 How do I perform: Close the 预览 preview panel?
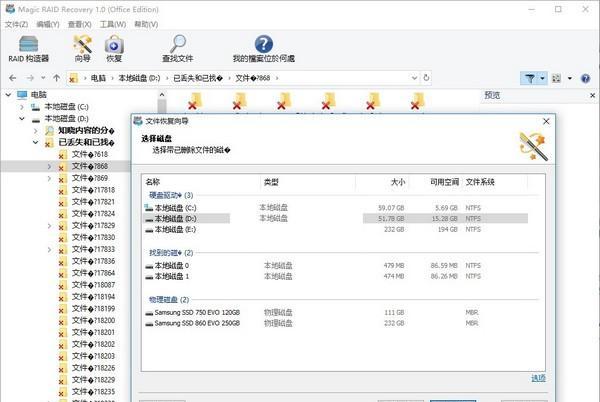click(x=592, y=95)
